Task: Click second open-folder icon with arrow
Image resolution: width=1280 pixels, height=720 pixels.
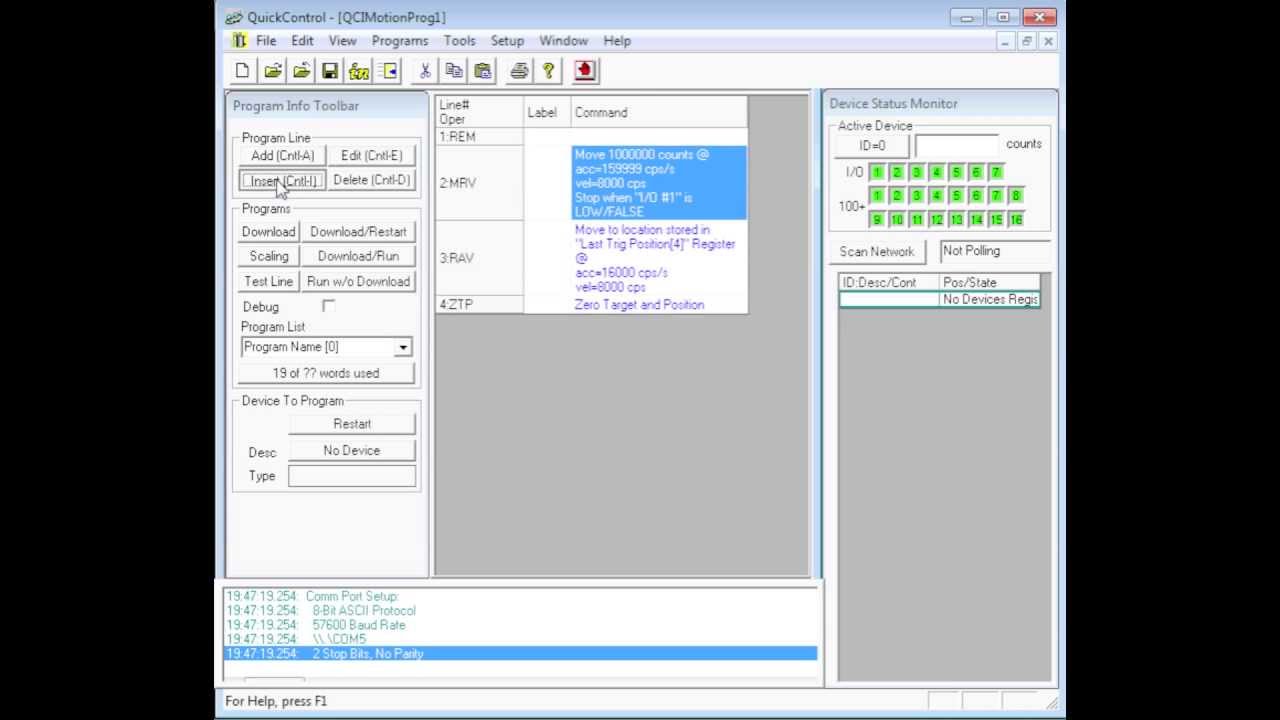Action: [301, 70]
